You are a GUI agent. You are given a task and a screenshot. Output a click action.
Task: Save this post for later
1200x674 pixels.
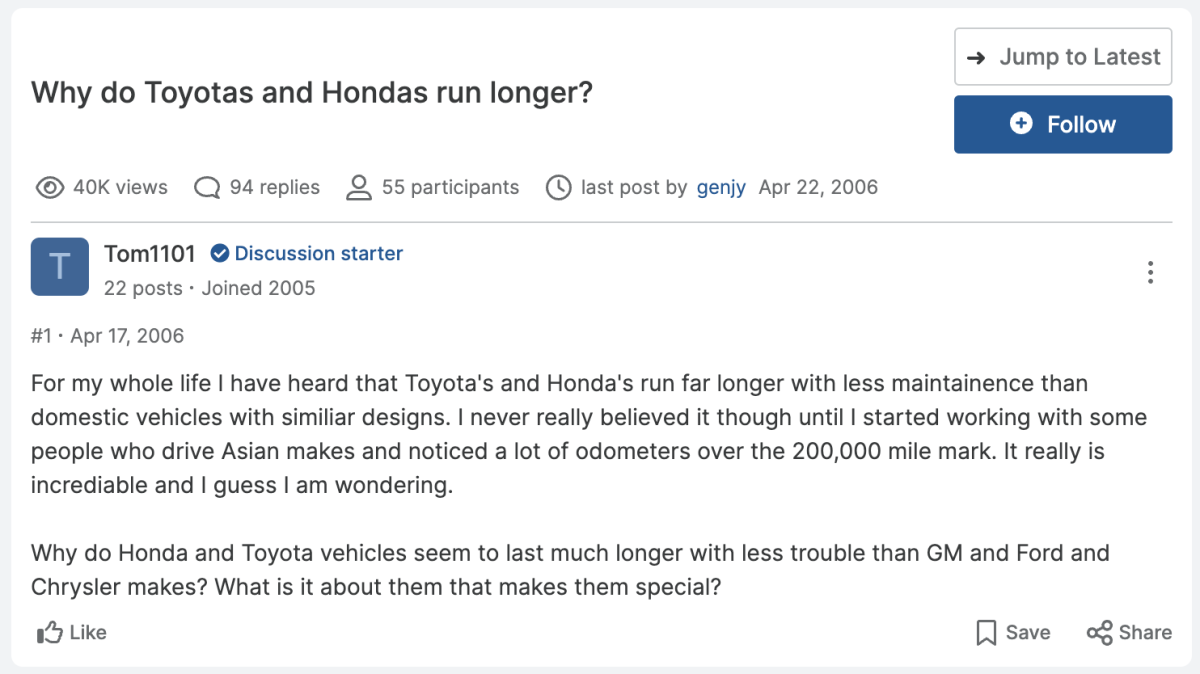[1012, 632]
